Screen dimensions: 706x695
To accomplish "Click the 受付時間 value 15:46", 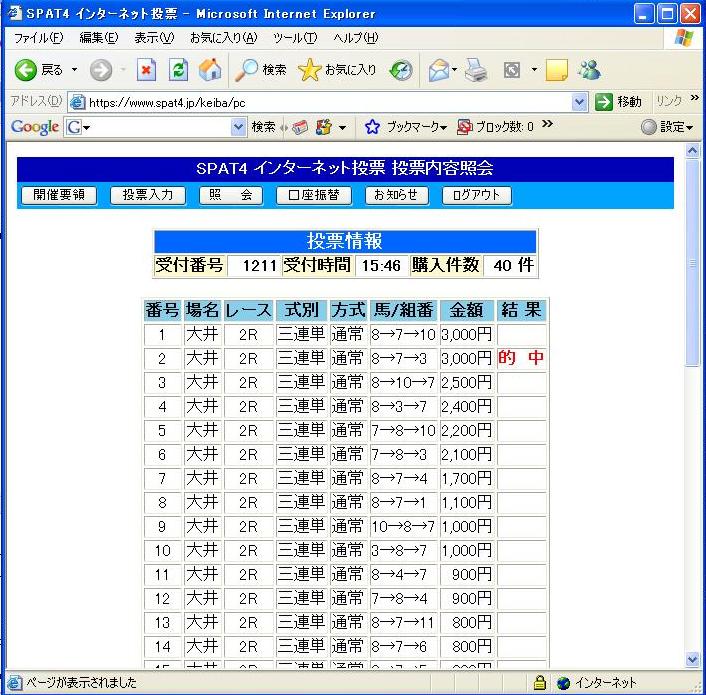I will point(381,266).
